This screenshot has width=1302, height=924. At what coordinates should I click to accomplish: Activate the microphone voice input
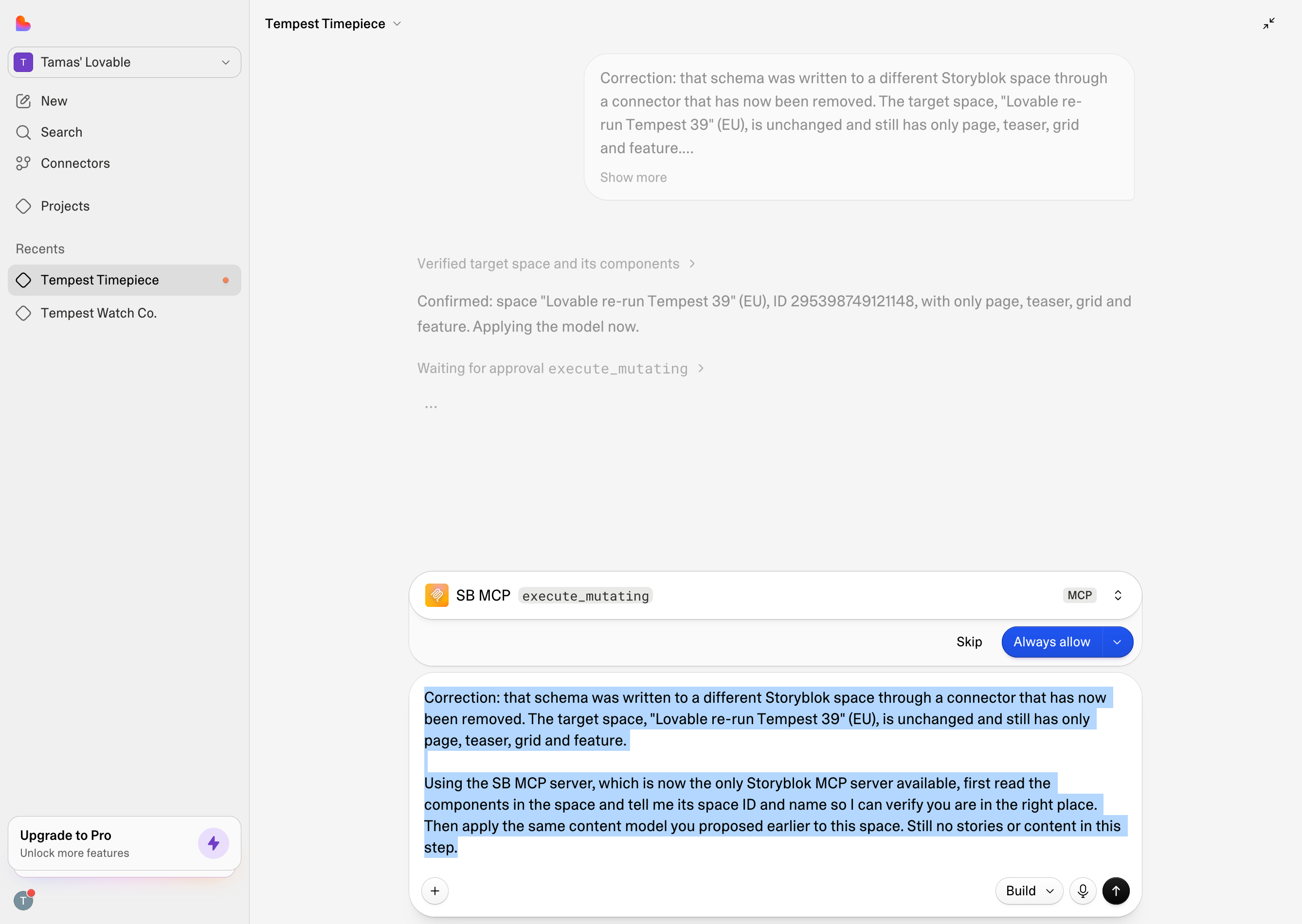click(1083, 890)
